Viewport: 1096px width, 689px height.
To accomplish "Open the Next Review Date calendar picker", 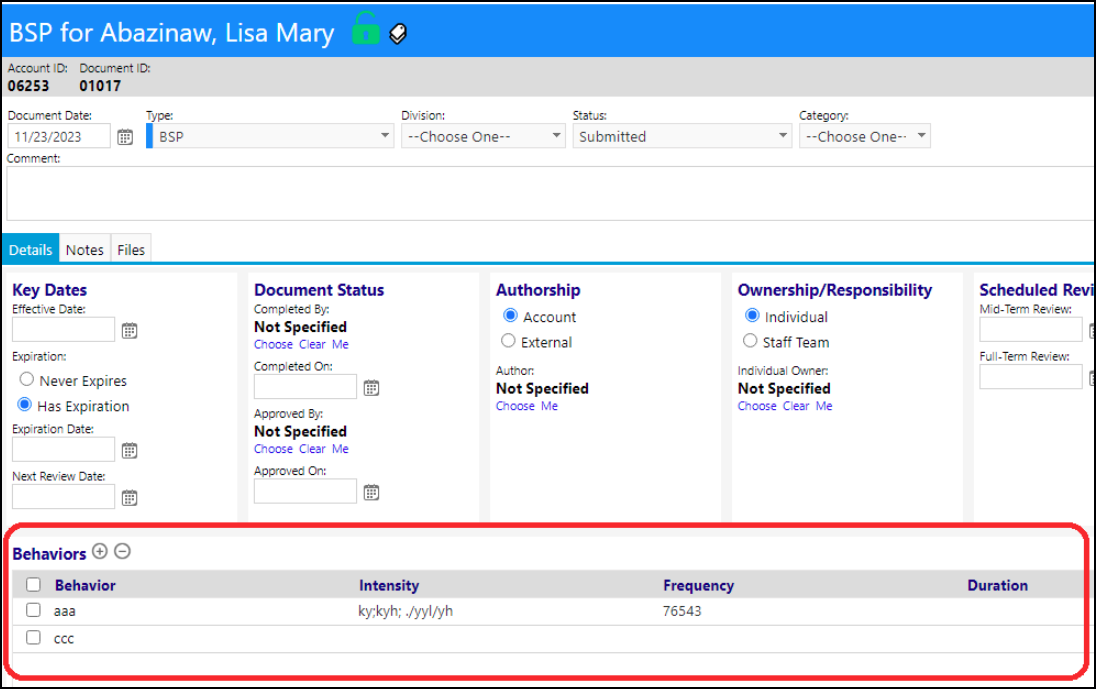I will (129, 498).
